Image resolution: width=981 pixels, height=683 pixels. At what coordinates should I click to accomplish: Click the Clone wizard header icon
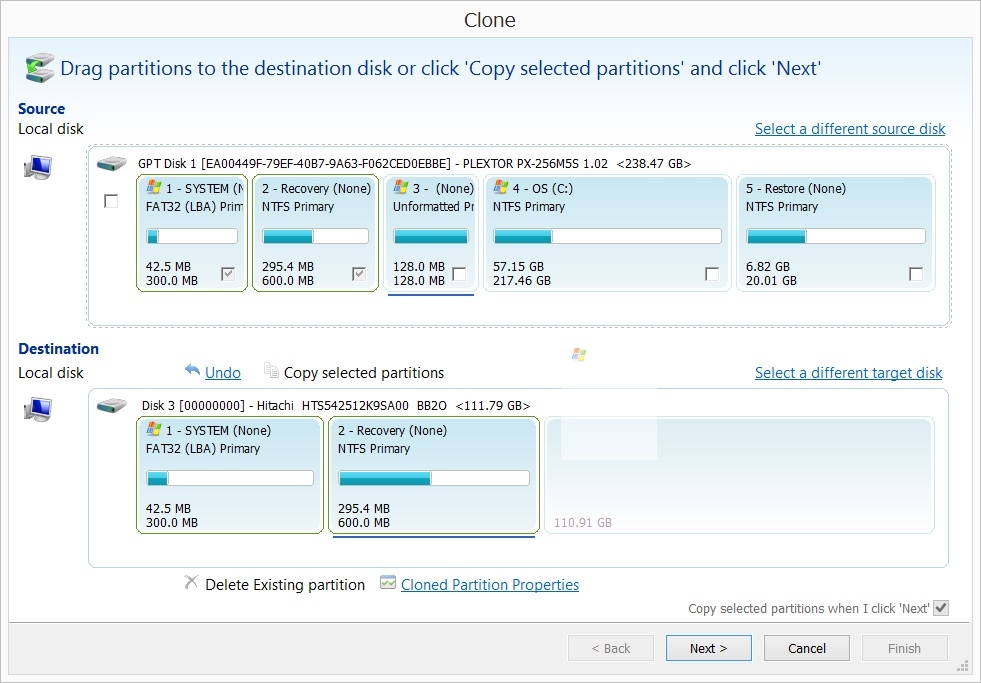39,67
